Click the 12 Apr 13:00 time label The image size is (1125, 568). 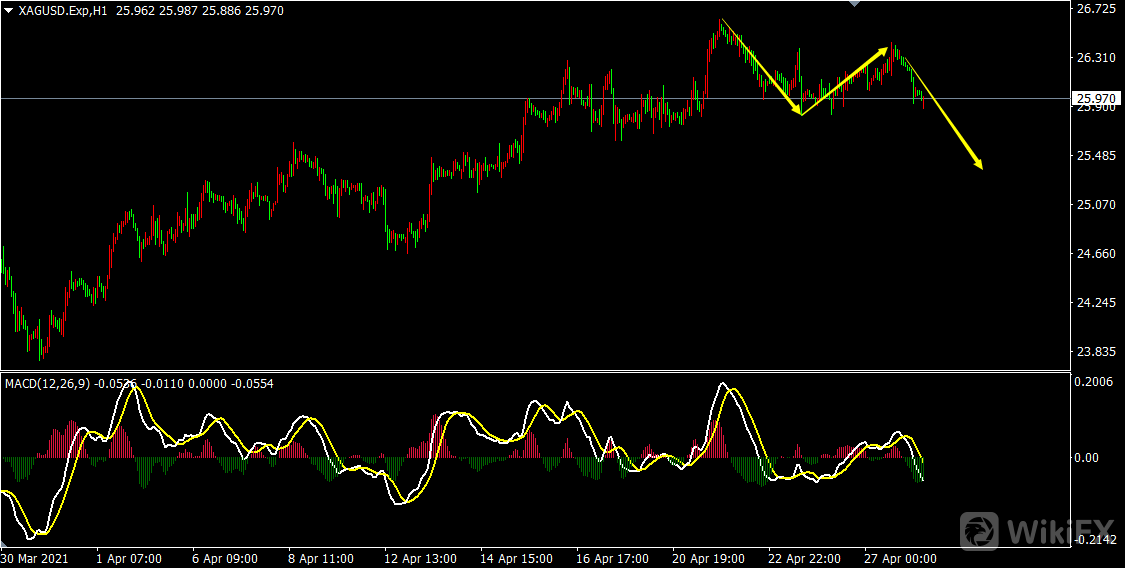(x=420, y=559)
